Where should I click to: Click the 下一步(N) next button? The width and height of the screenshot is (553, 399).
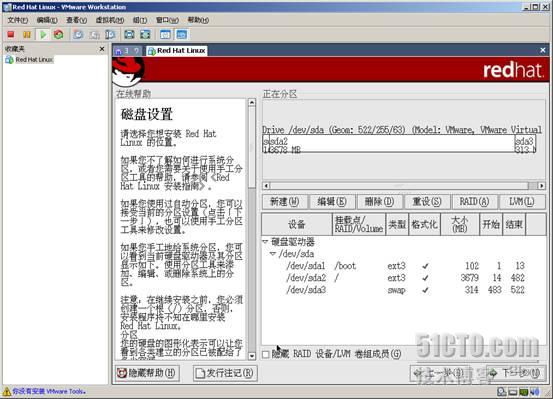click(516, 373)
